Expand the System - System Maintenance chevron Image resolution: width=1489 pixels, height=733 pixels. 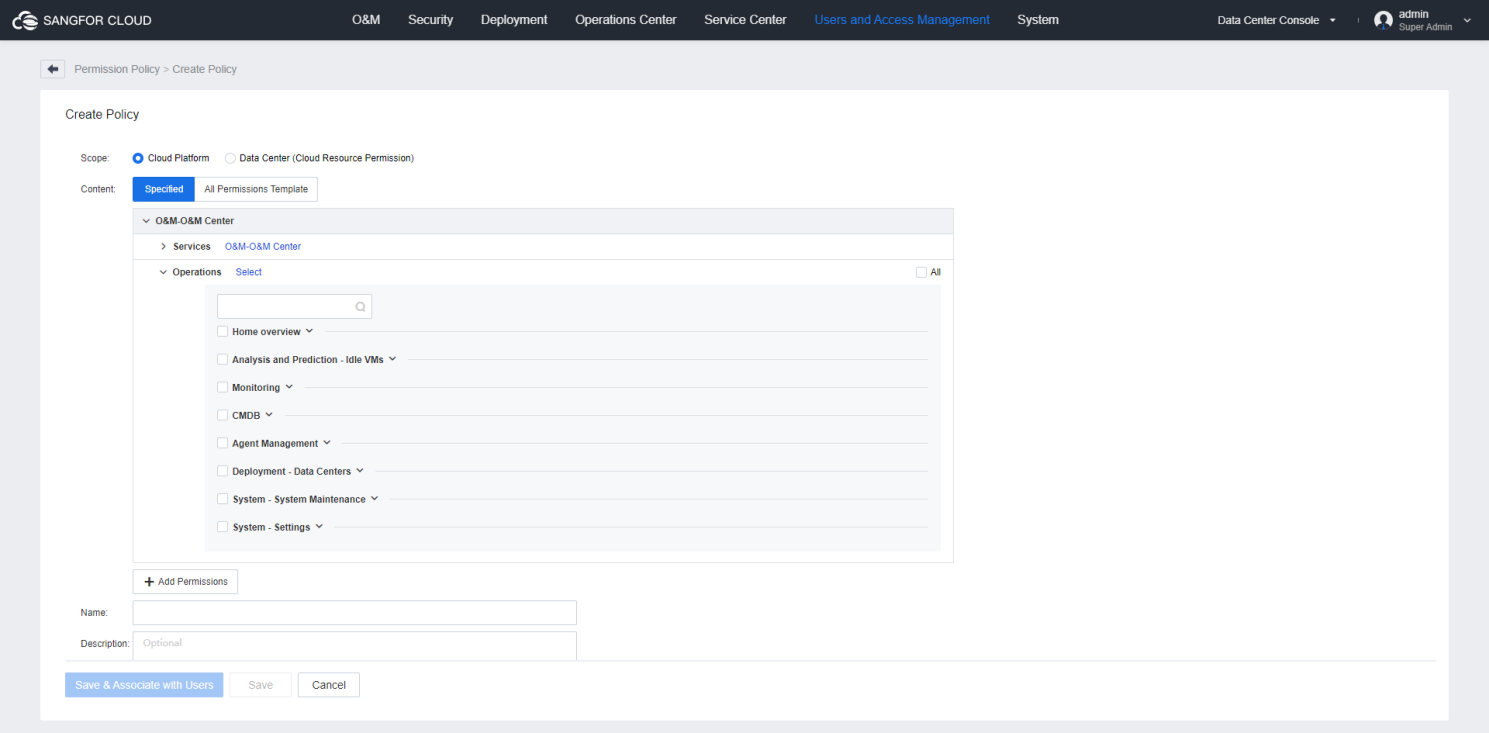[374, 499]
